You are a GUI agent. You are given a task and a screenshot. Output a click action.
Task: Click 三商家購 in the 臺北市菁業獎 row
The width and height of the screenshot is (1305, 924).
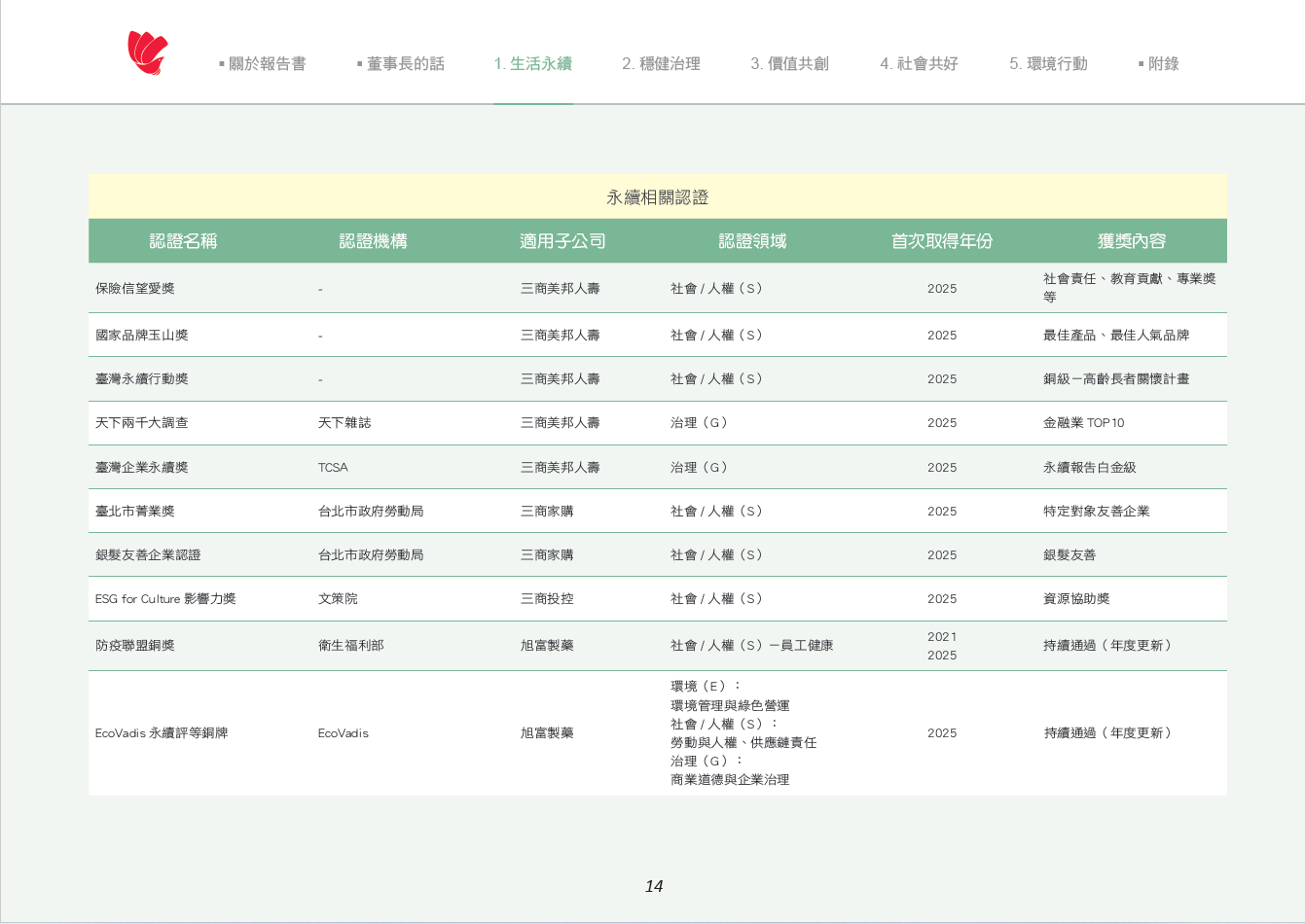coord(547,512)
